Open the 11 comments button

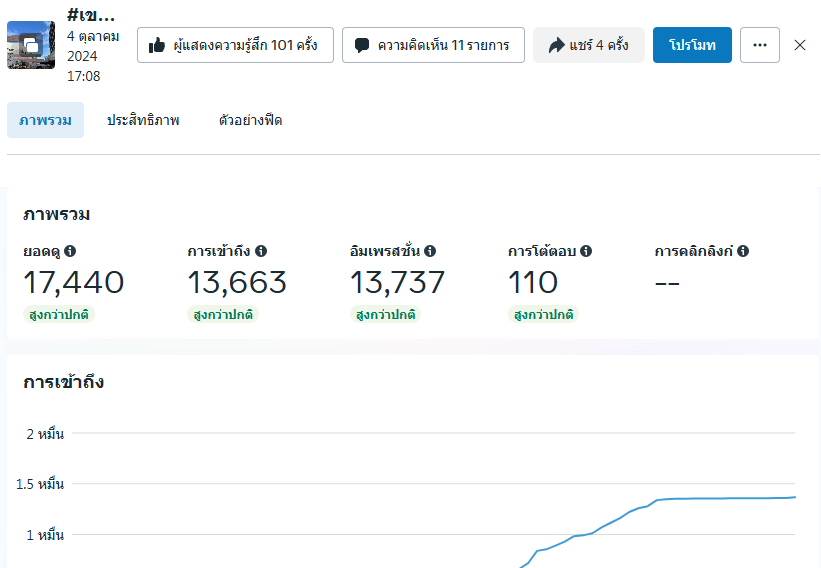pyautogui.click(x=433, y=45)
